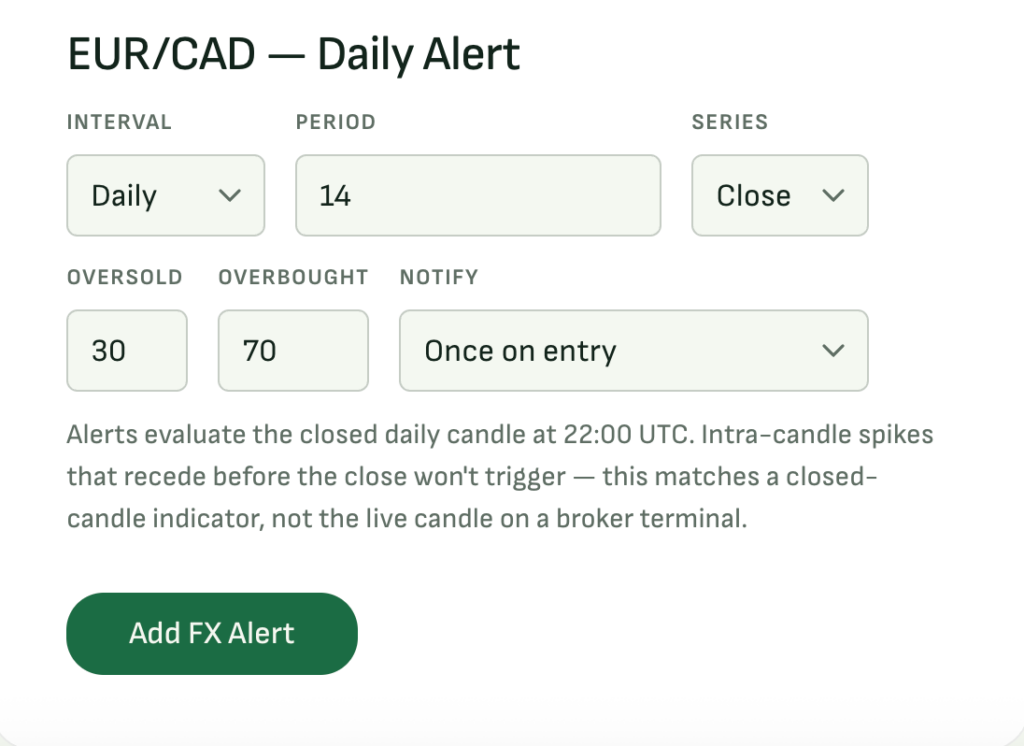Click the PERIOD field label
1024x746 pixels.
(x=336, y=122)
